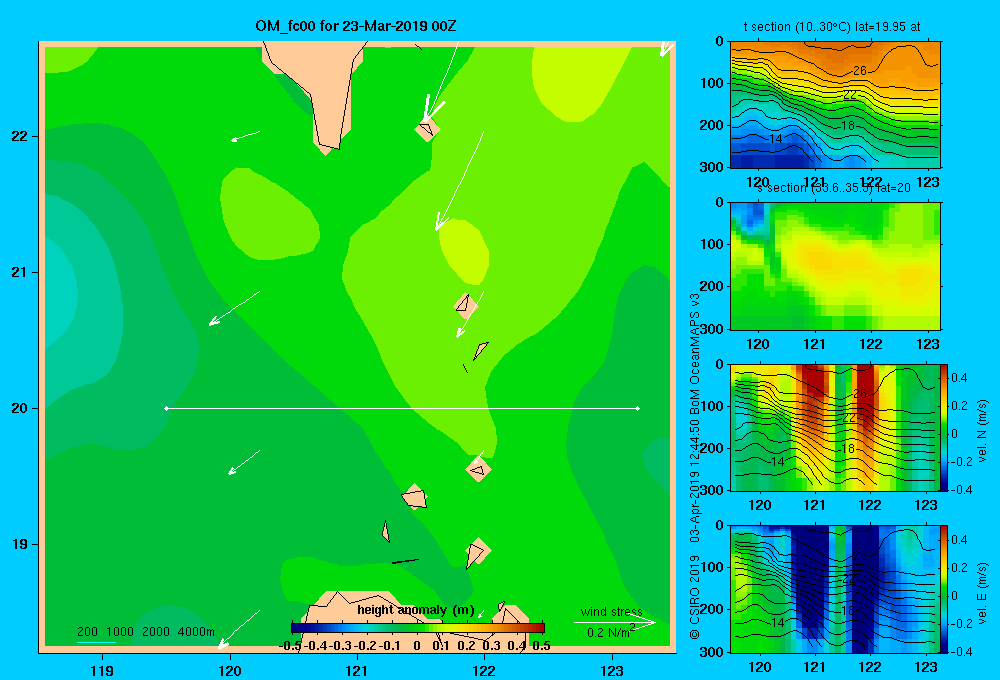Click the 0.4 tick on vel. N scale
Viewport: 1000px width, 680px height.
[x=959, y=378]
